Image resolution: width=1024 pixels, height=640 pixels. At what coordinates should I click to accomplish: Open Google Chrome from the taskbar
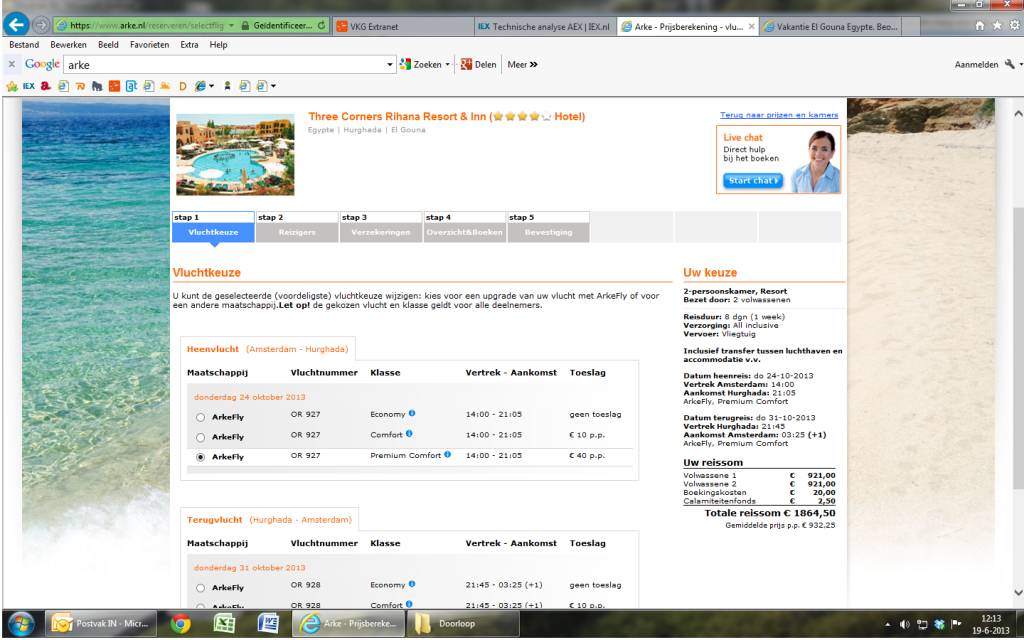click(x=181, y=624)
